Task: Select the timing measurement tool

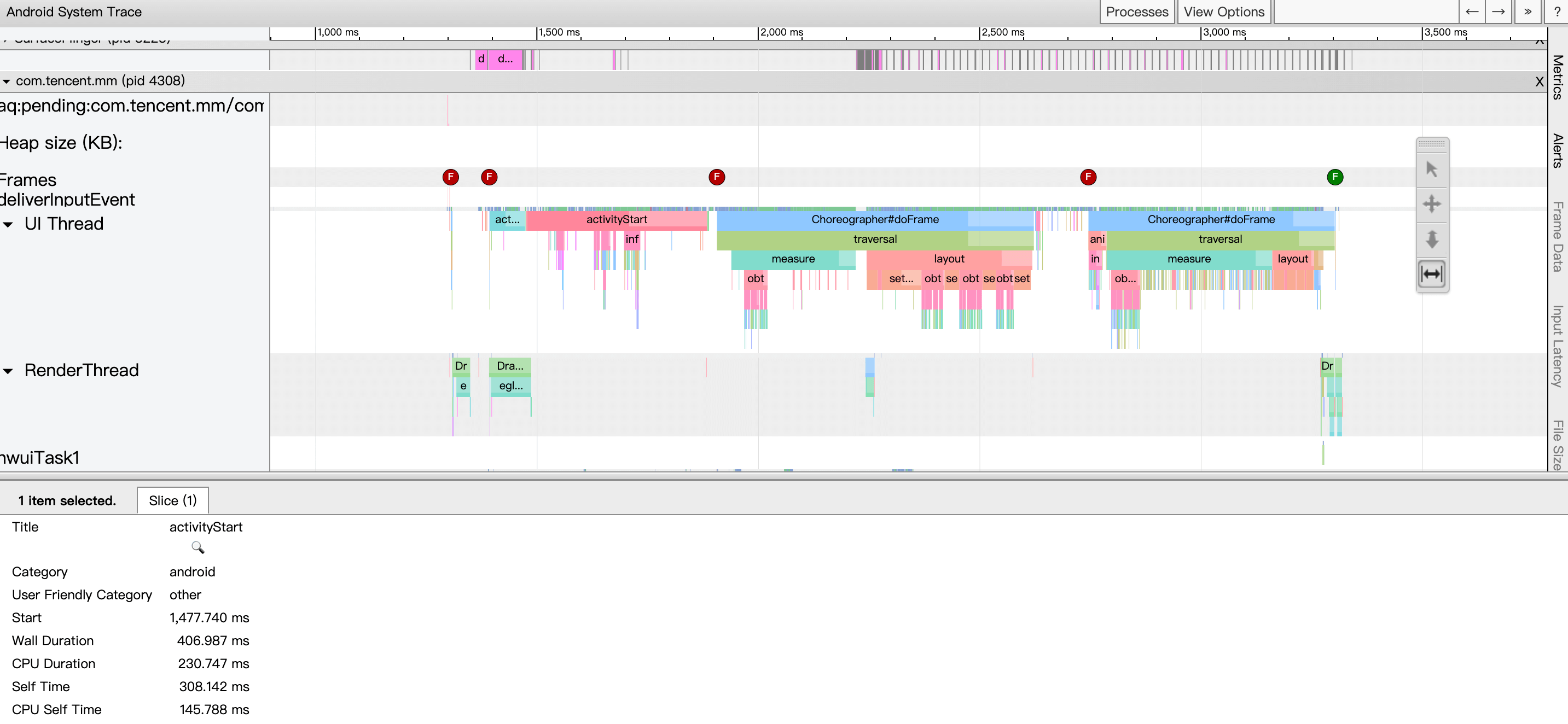Action: (1431, 274)
